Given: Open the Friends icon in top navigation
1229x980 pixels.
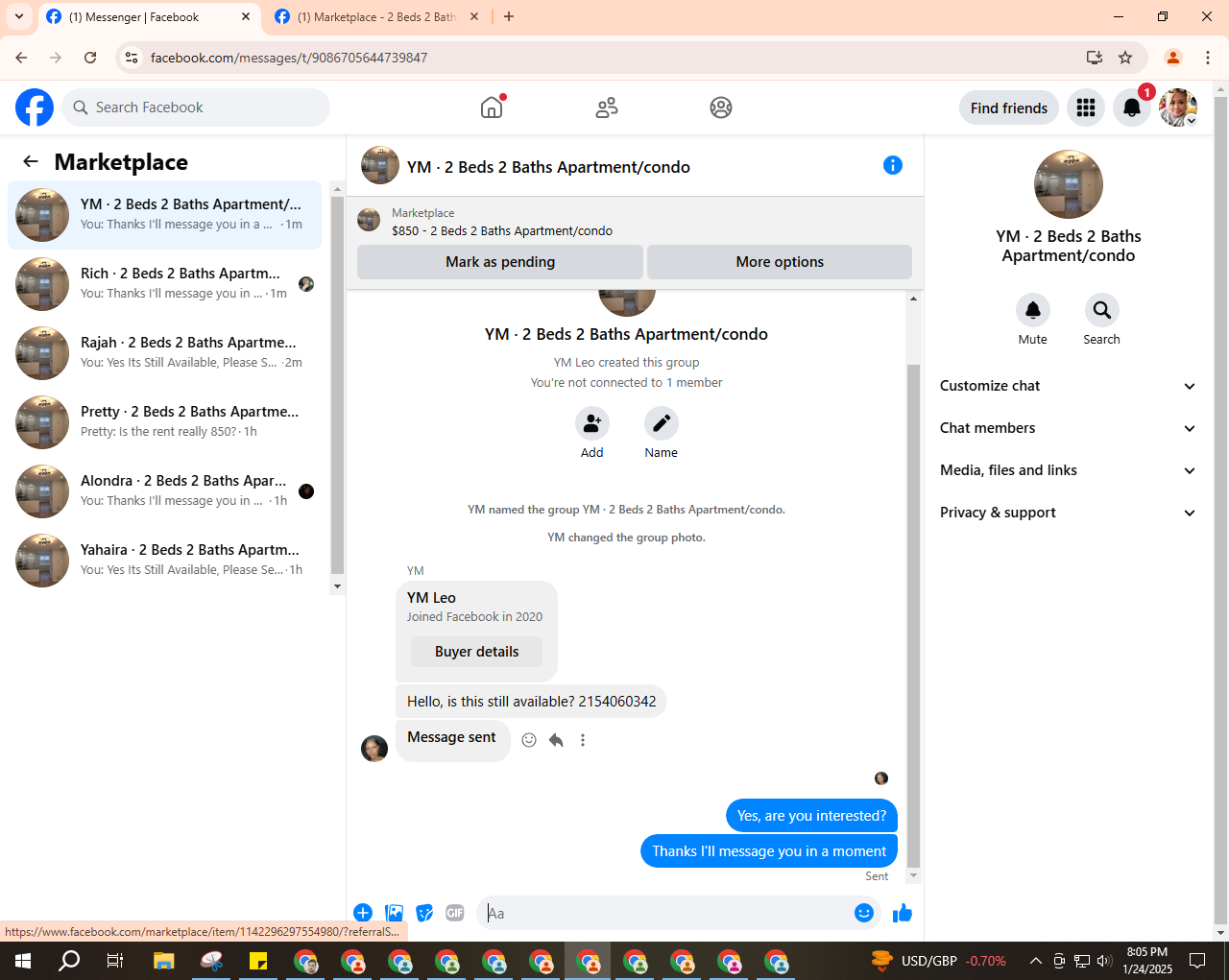Looking at the screenshot, I should coord(607,108).
